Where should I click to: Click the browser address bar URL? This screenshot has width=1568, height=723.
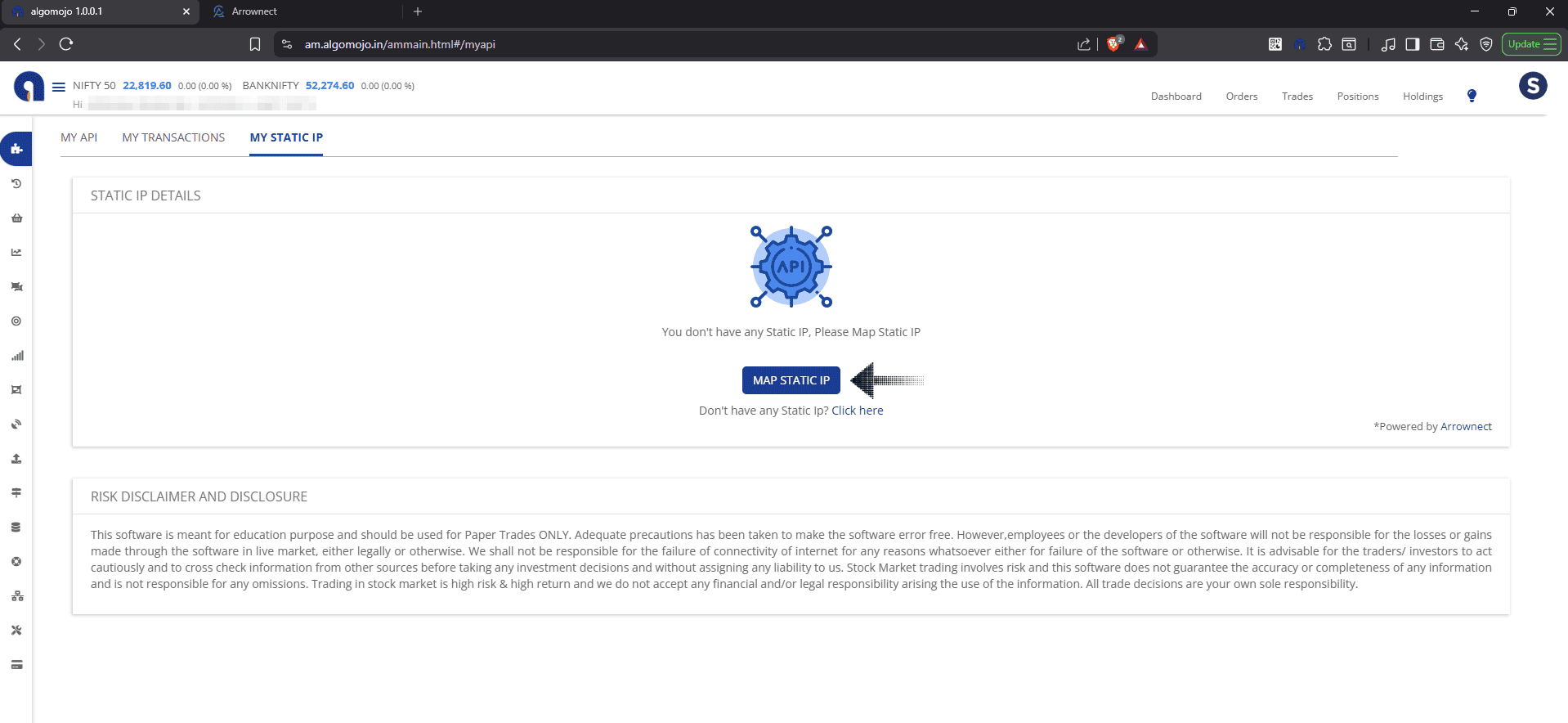[400, 44]
